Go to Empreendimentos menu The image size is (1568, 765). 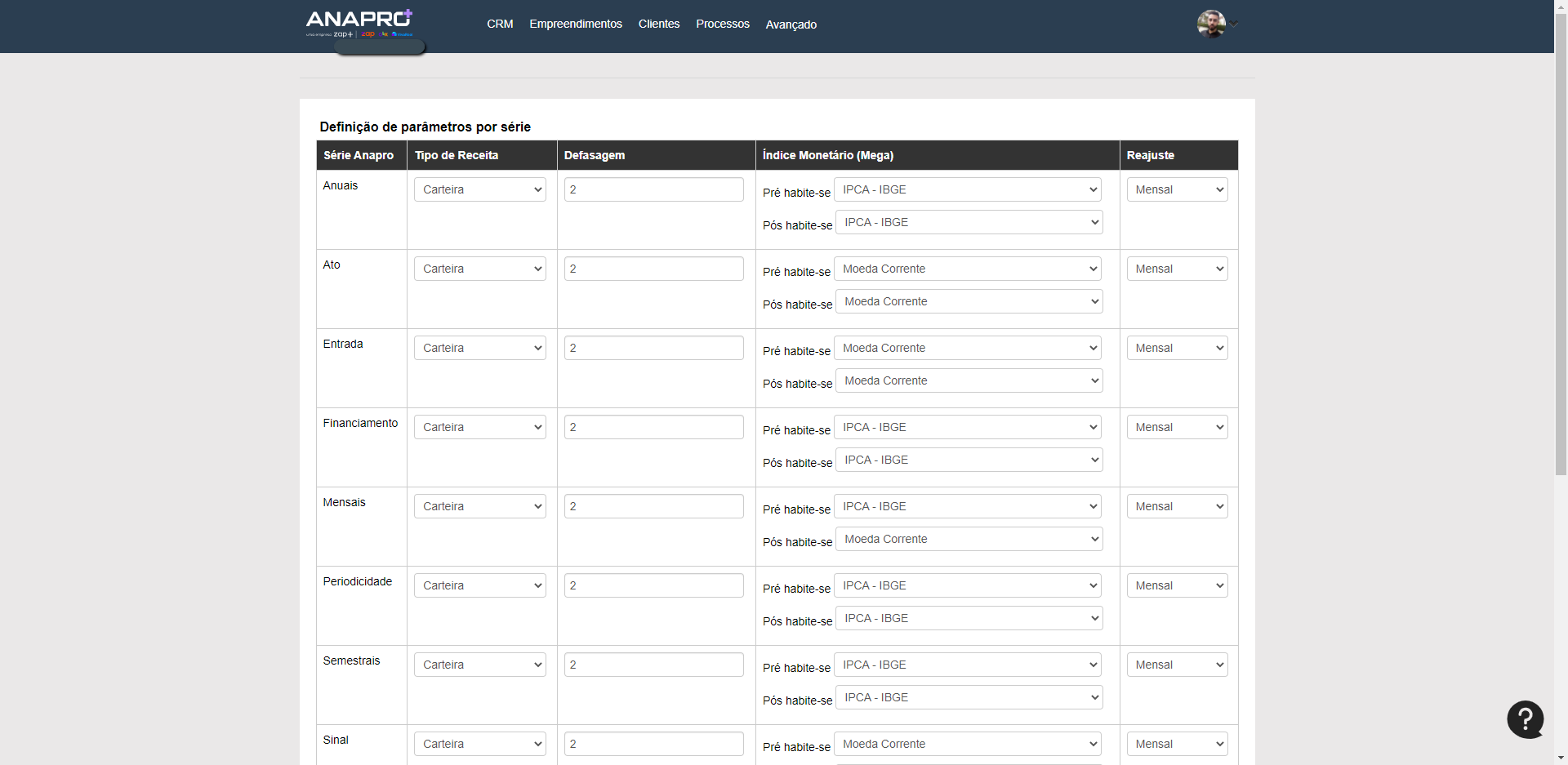575,24
